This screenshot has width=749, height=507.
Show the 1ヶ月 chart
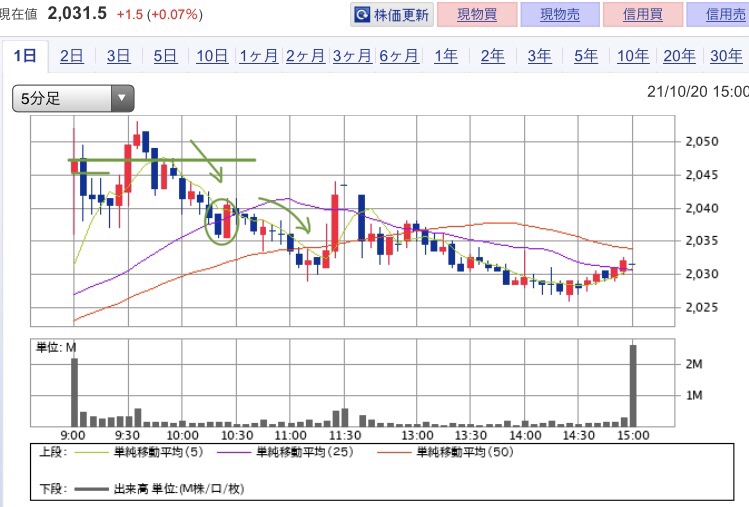258,56
